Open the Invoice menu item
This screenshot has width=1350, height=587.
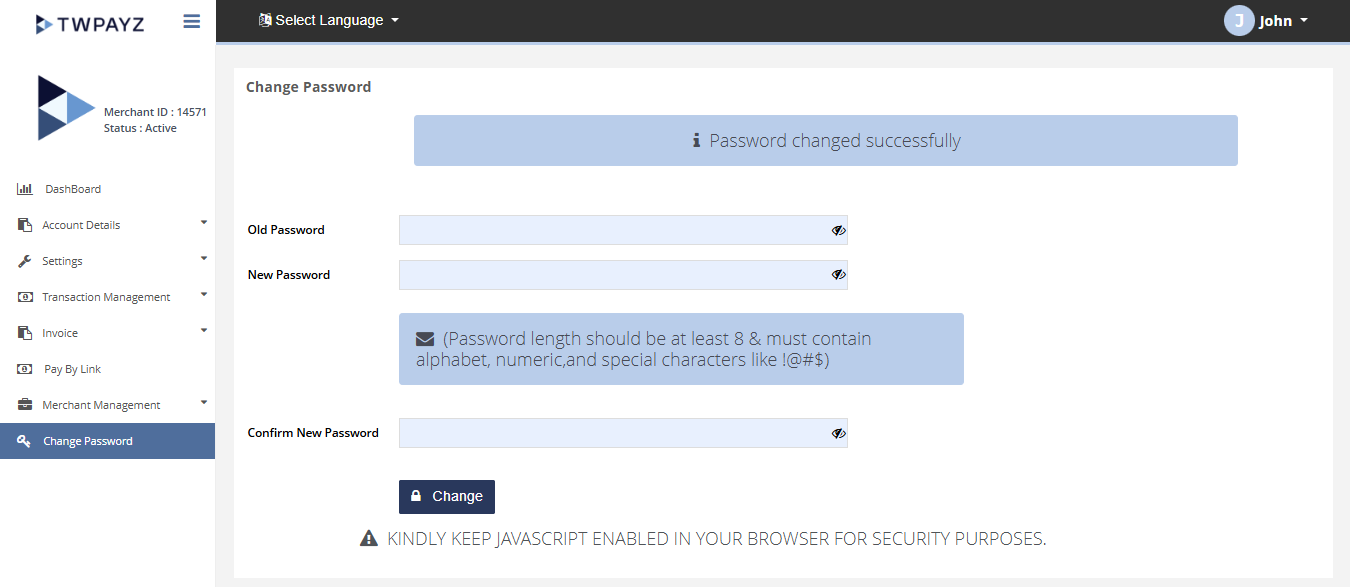pos(60,333)
